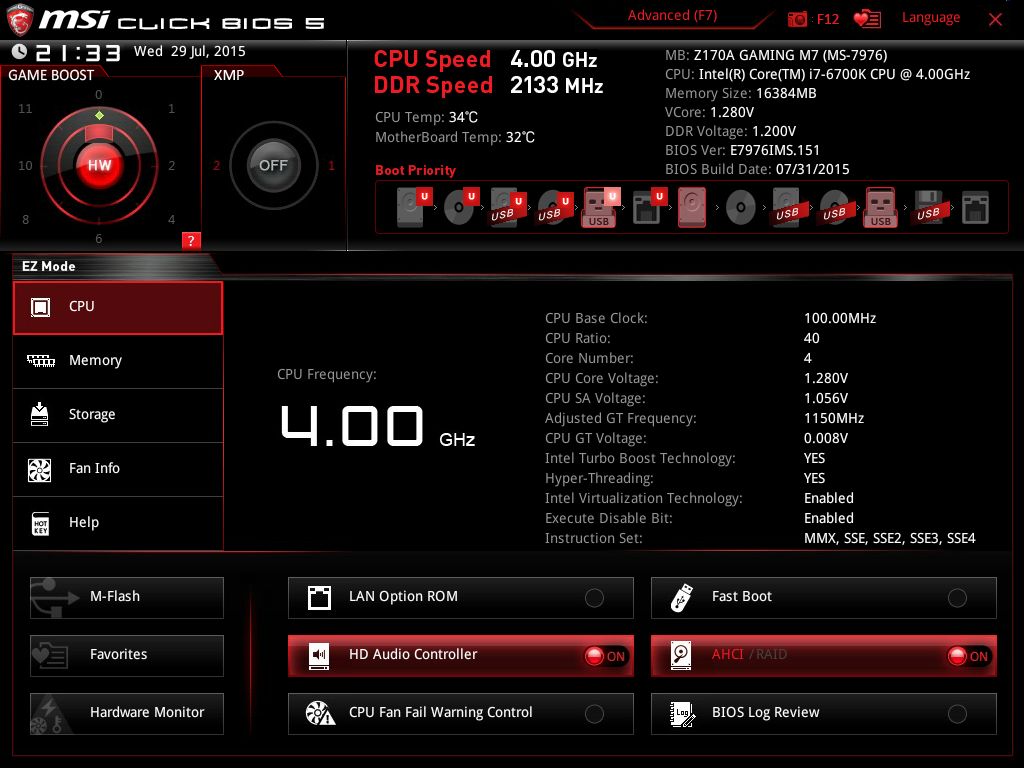Open the M-Flash utility

(127, 598)
